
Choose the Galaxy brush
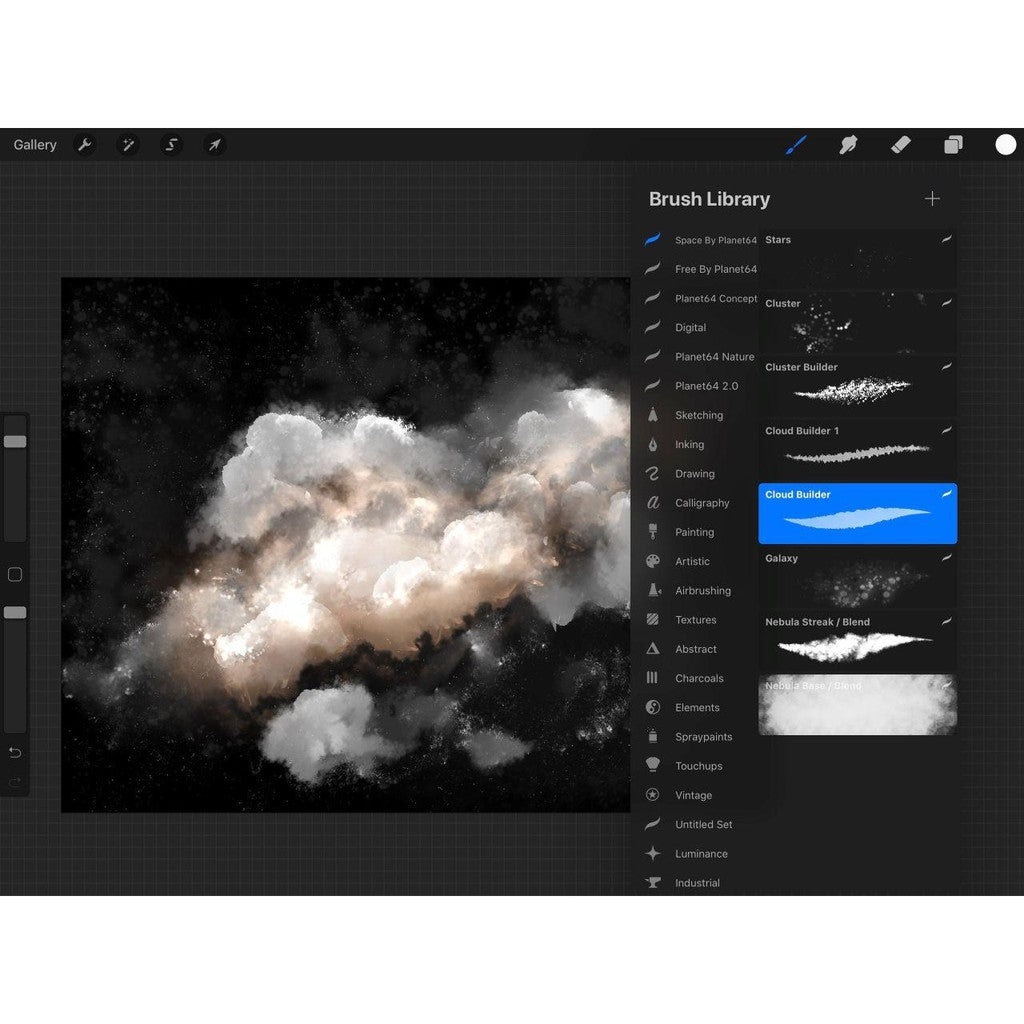pyautogui.click(x=857, y=577)
